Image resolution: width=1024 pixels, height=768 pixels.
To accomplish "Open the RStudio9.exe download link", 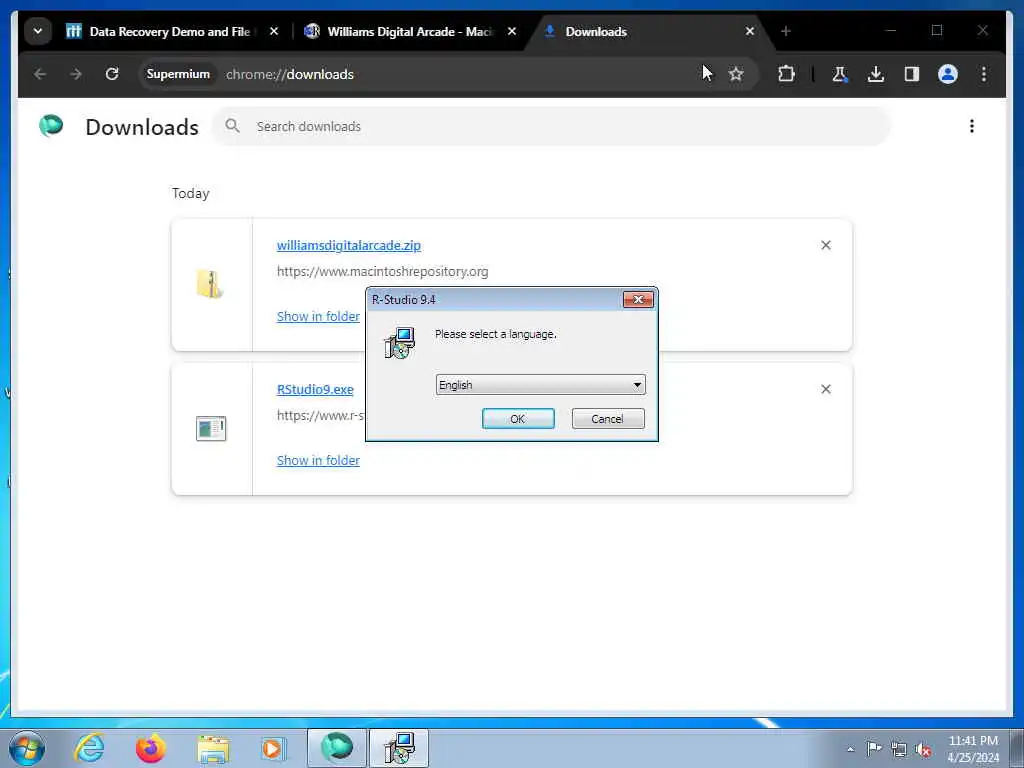I will pyautogui.click(x=315, y=389).
